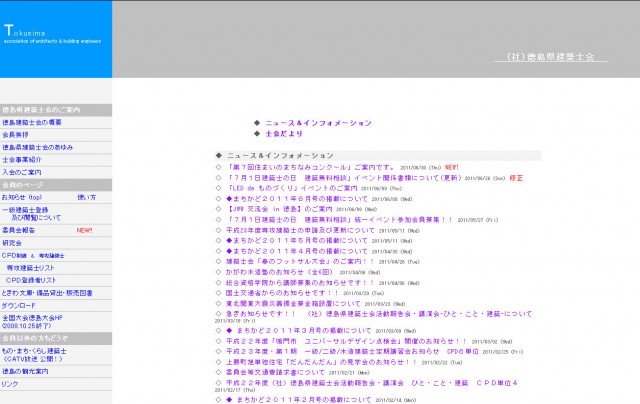Open 研究会 sidebar item
The width and height of the screenshot is (640, 404).
pyautogui.click(x=12, y=243)
